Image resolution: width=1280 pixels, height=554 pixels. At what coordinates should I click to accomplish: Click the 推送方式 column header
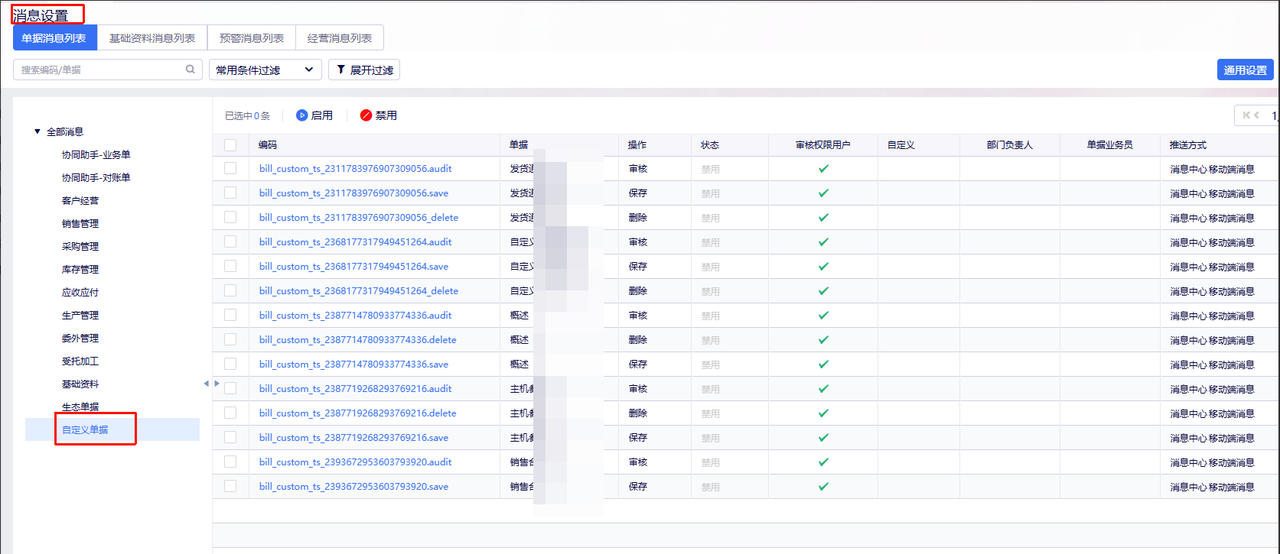[x=1188, y=145]
